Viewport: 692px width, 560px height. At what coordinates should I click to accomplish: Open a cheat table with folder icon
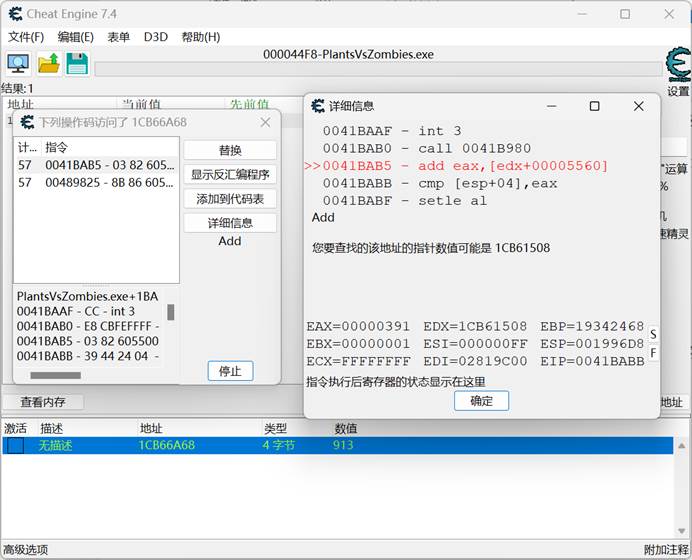tap(49, 64)
